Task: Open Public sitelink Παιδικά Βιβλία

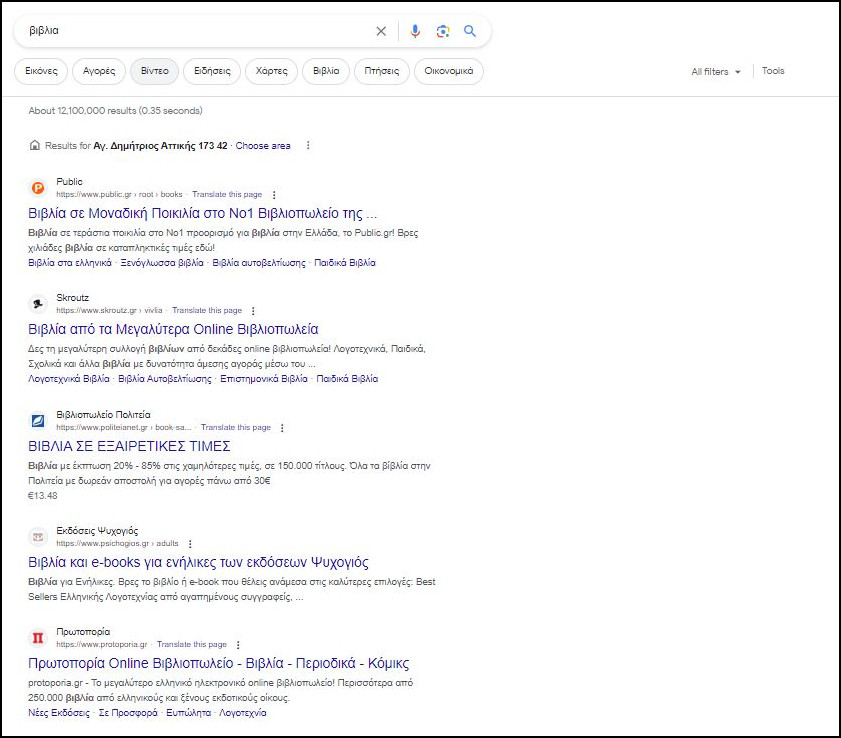Action: 345,263
